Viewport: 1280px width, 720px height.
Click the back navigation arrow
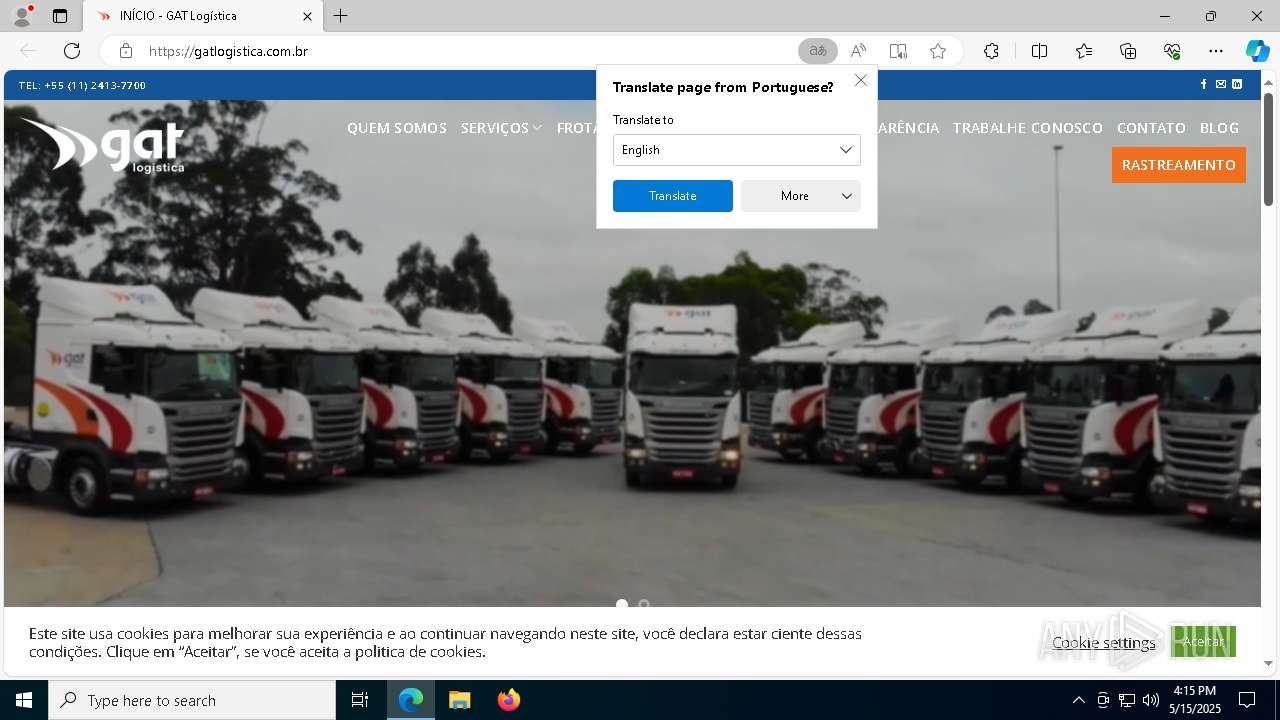[28, 51]
